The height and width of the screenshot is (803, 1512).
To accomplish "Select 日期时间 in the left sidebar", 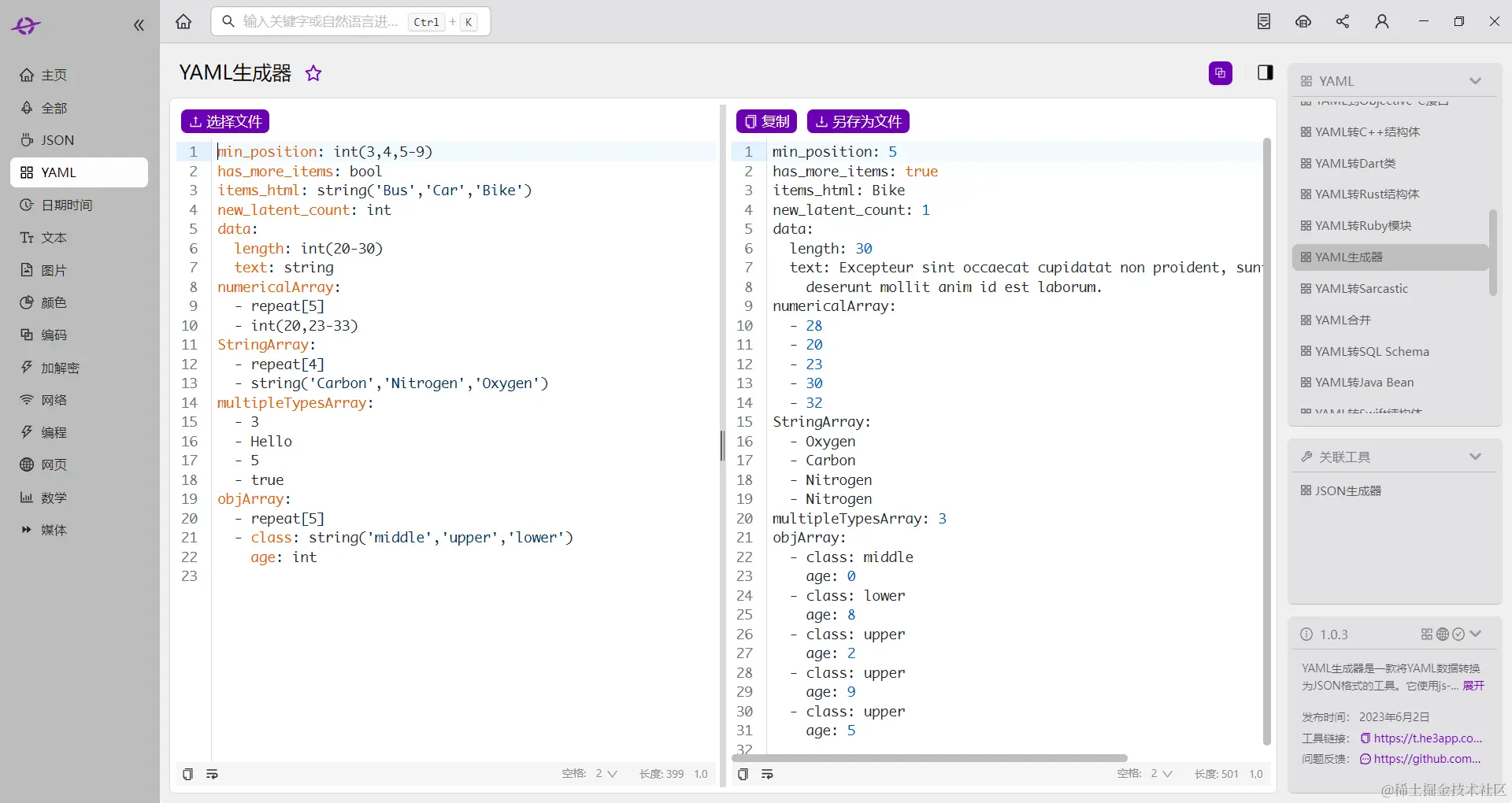I will pos(79,205).
